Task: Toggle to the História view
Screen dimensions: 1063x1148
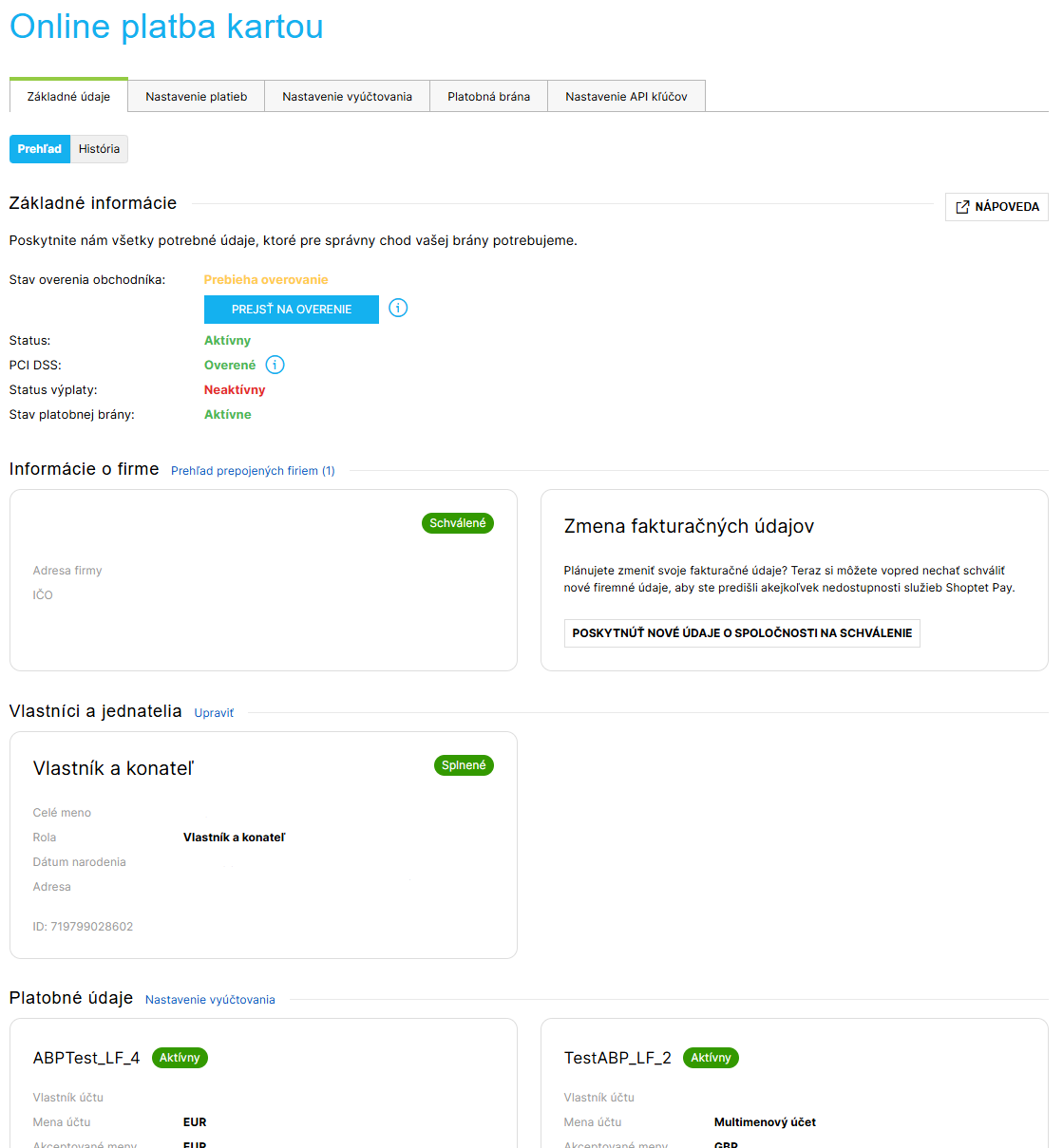Action: click(99, 149)
